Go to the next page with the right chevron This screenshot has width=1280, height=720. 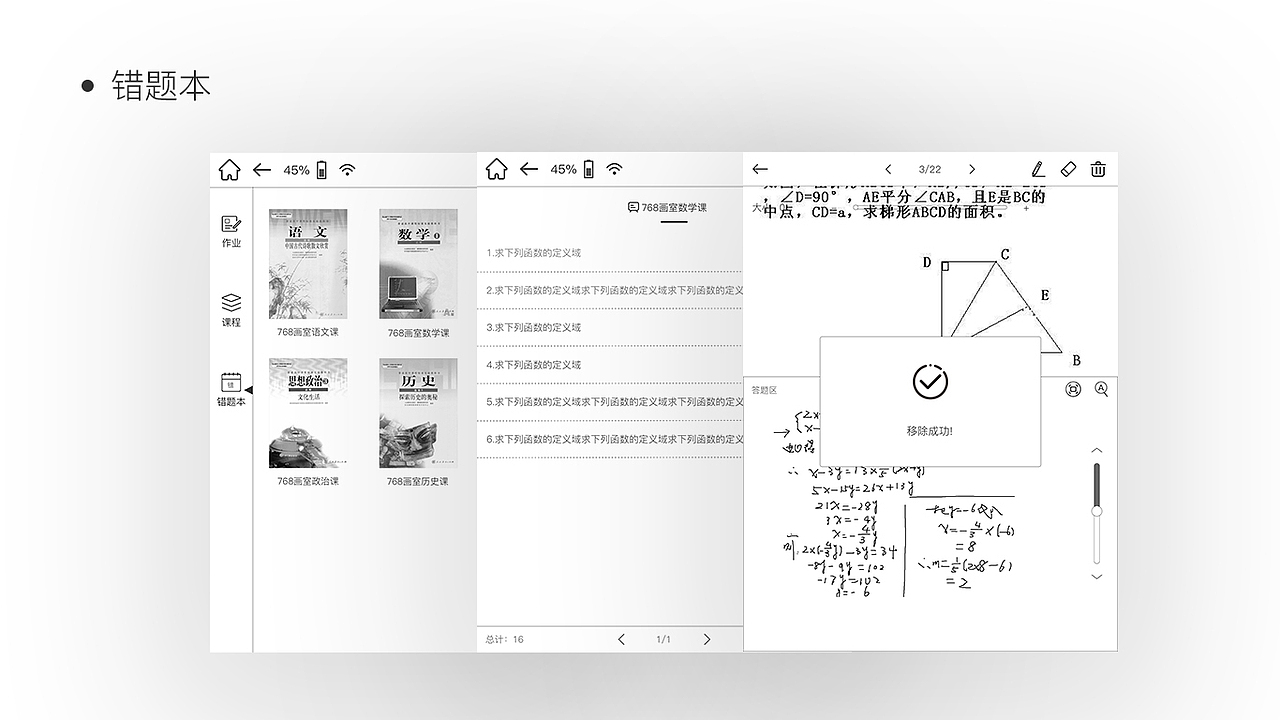972,169
